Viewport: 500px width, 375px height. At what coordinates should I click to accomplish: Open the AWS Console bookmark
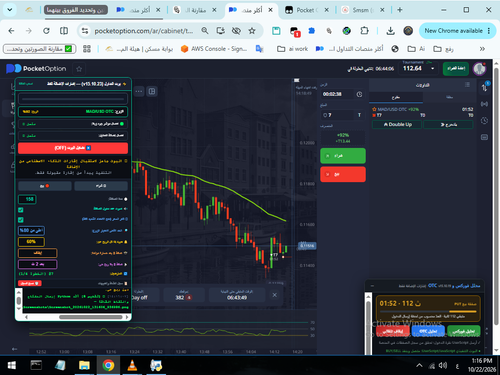[214, 49]
